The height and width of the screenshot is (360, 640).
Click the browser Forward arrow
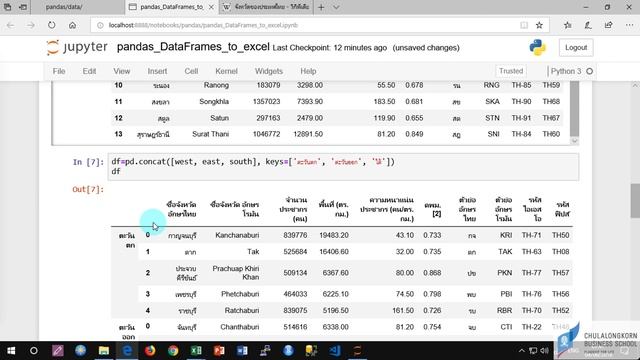coord(31,25)
